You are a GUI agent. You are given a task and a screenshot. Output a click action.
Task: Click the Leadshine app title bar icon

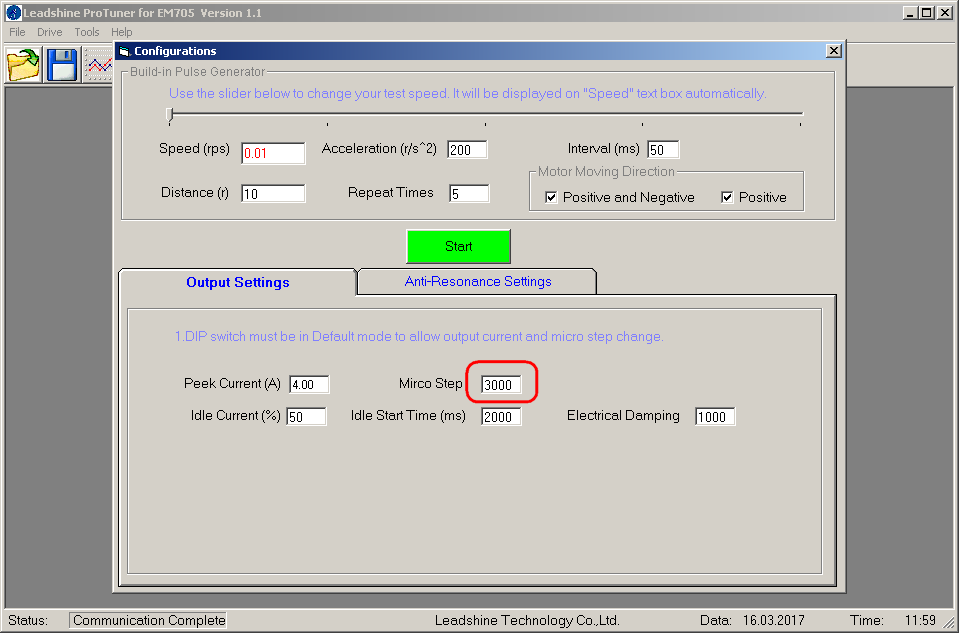pos(13,12)
